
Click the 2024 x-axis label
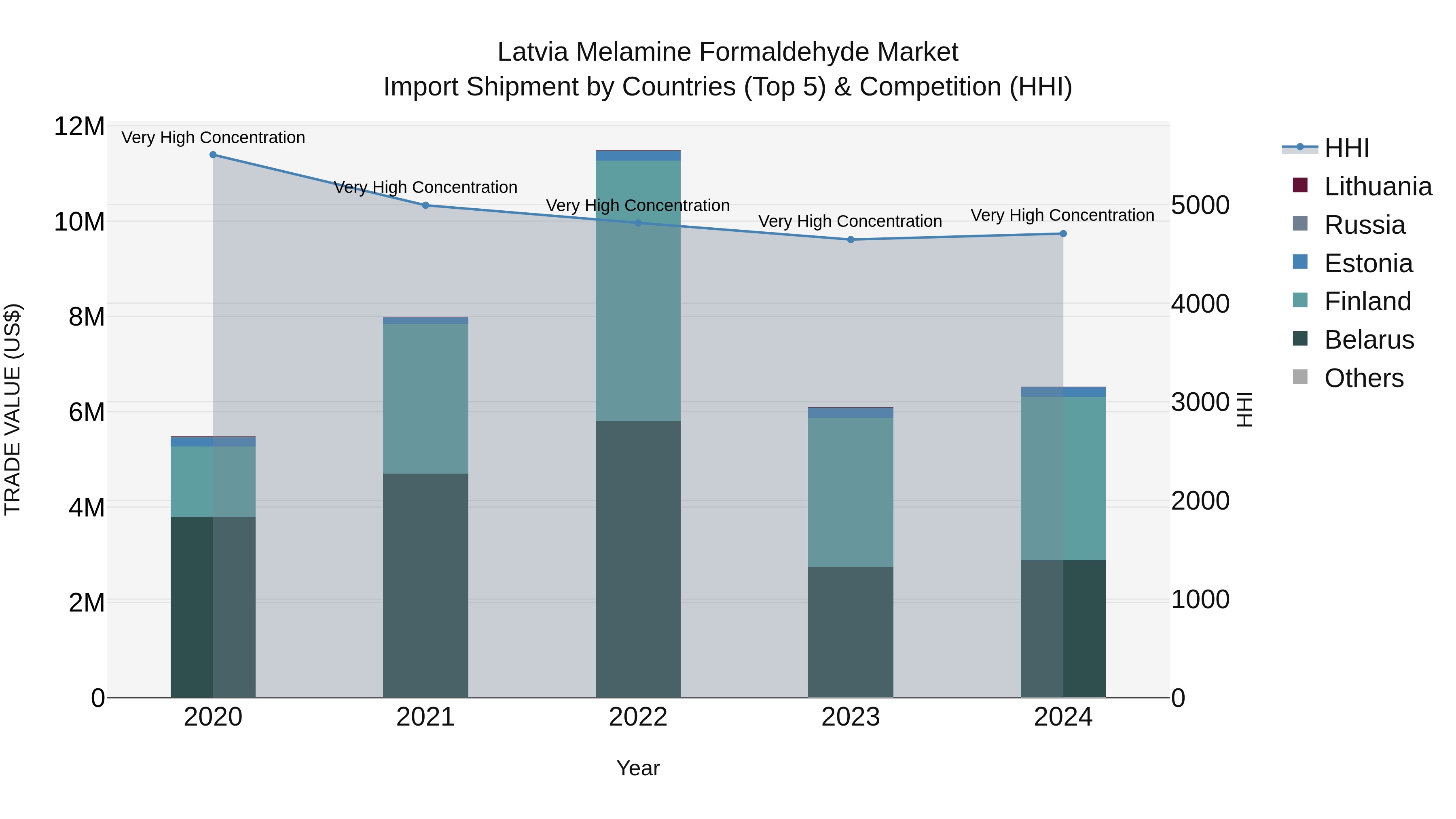1063,717
